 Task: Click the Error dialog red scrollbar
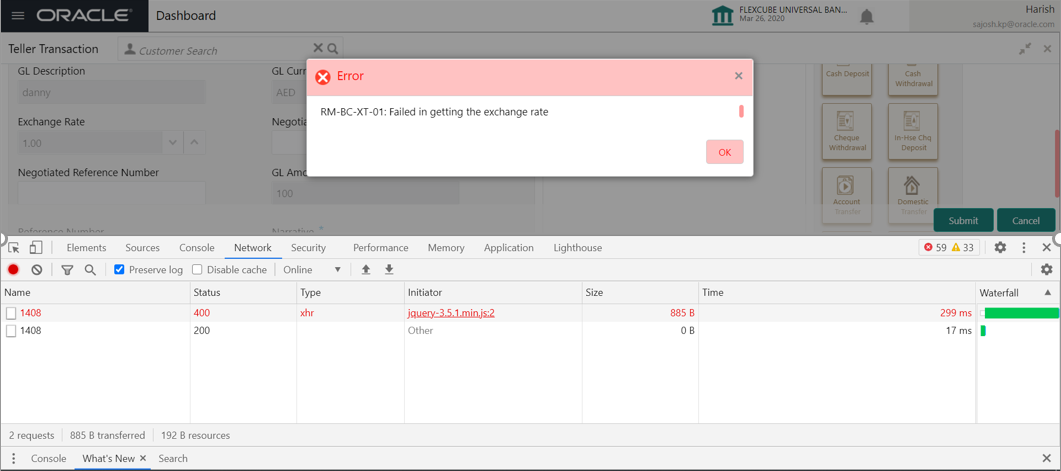[741, 111]
